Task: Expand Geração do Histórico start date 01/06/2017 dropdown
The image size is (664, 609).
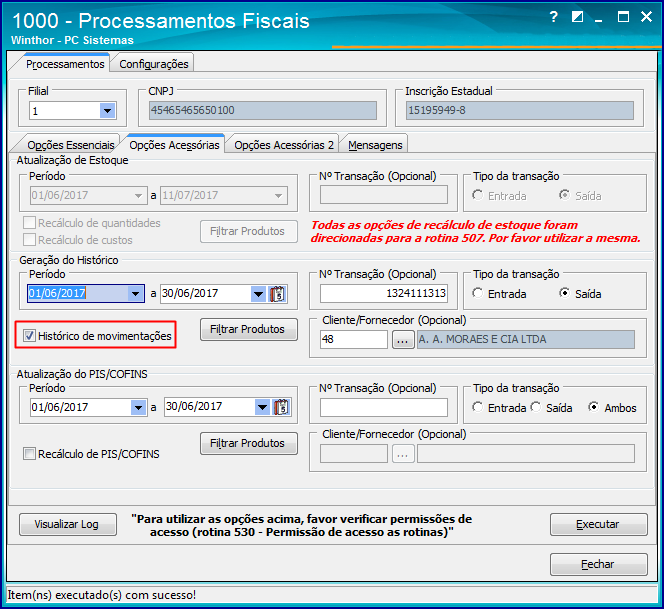Action: coord(136,293)
